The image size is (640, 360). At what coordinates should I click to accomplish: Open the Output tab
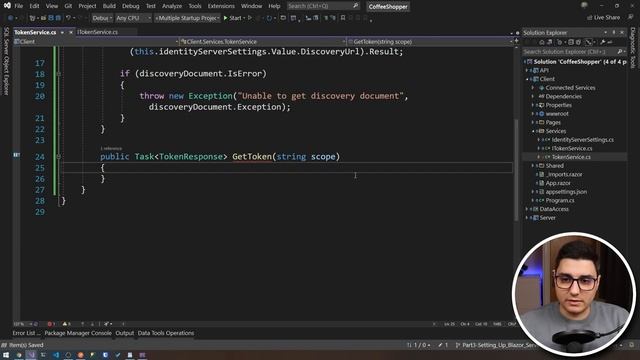(124, 333)
